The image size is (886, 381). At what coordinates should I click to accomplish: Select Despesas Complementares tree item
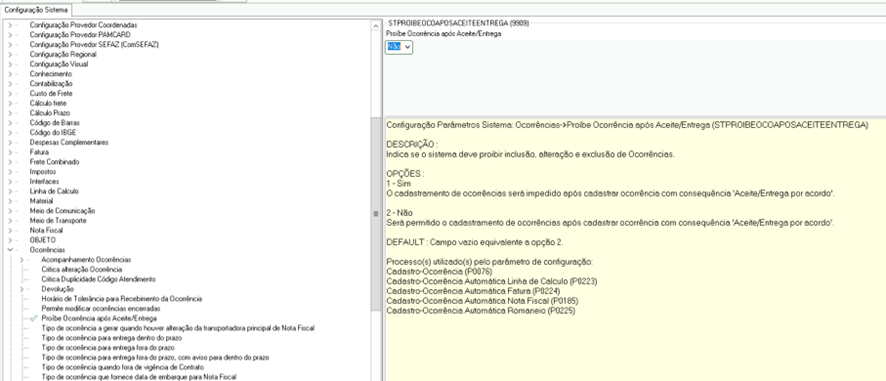pyautogui.click(x=69, y=142)
